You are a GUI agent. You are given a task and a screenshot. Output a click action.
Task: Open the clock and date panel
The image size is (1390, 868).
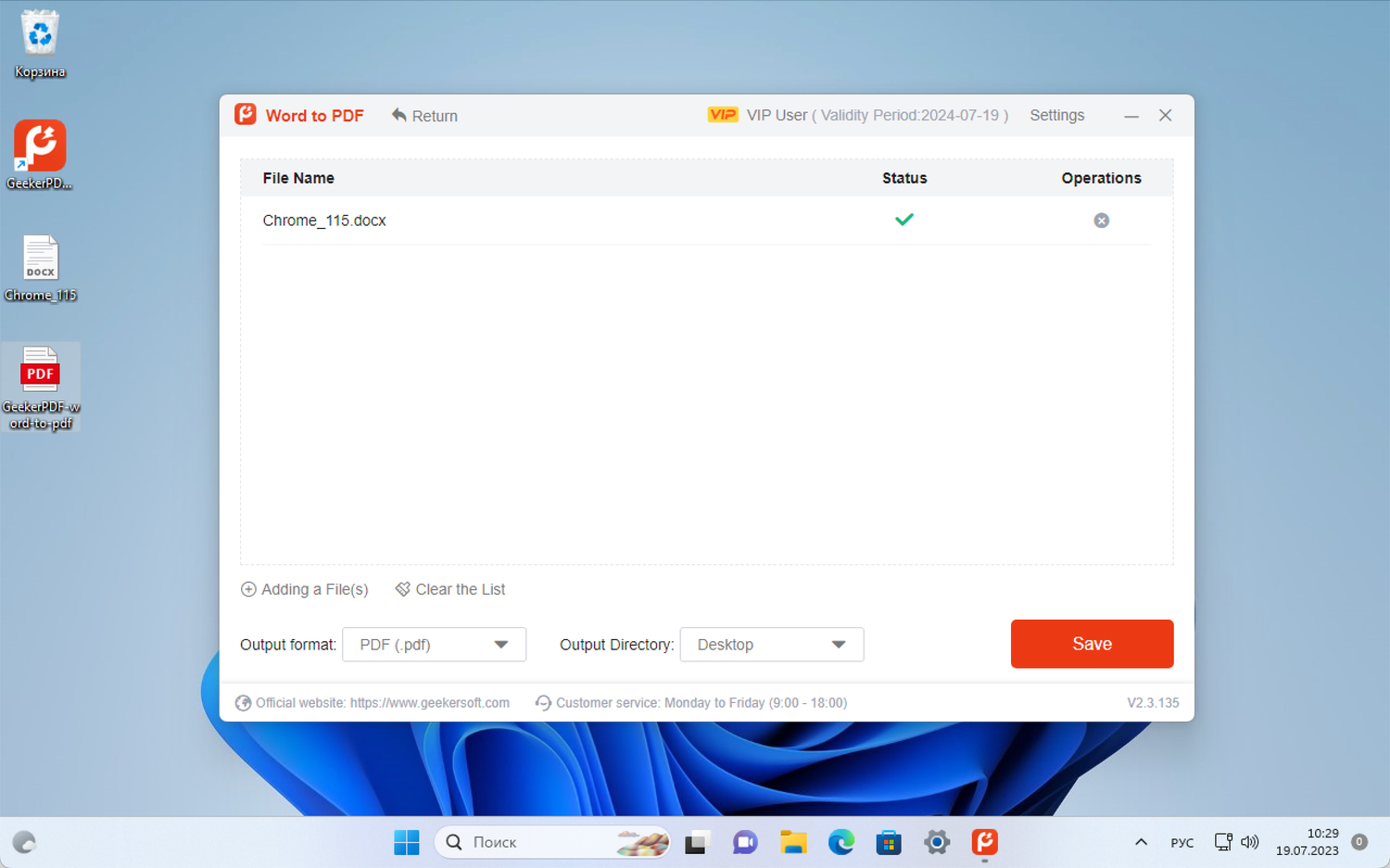coord(1307,842)
